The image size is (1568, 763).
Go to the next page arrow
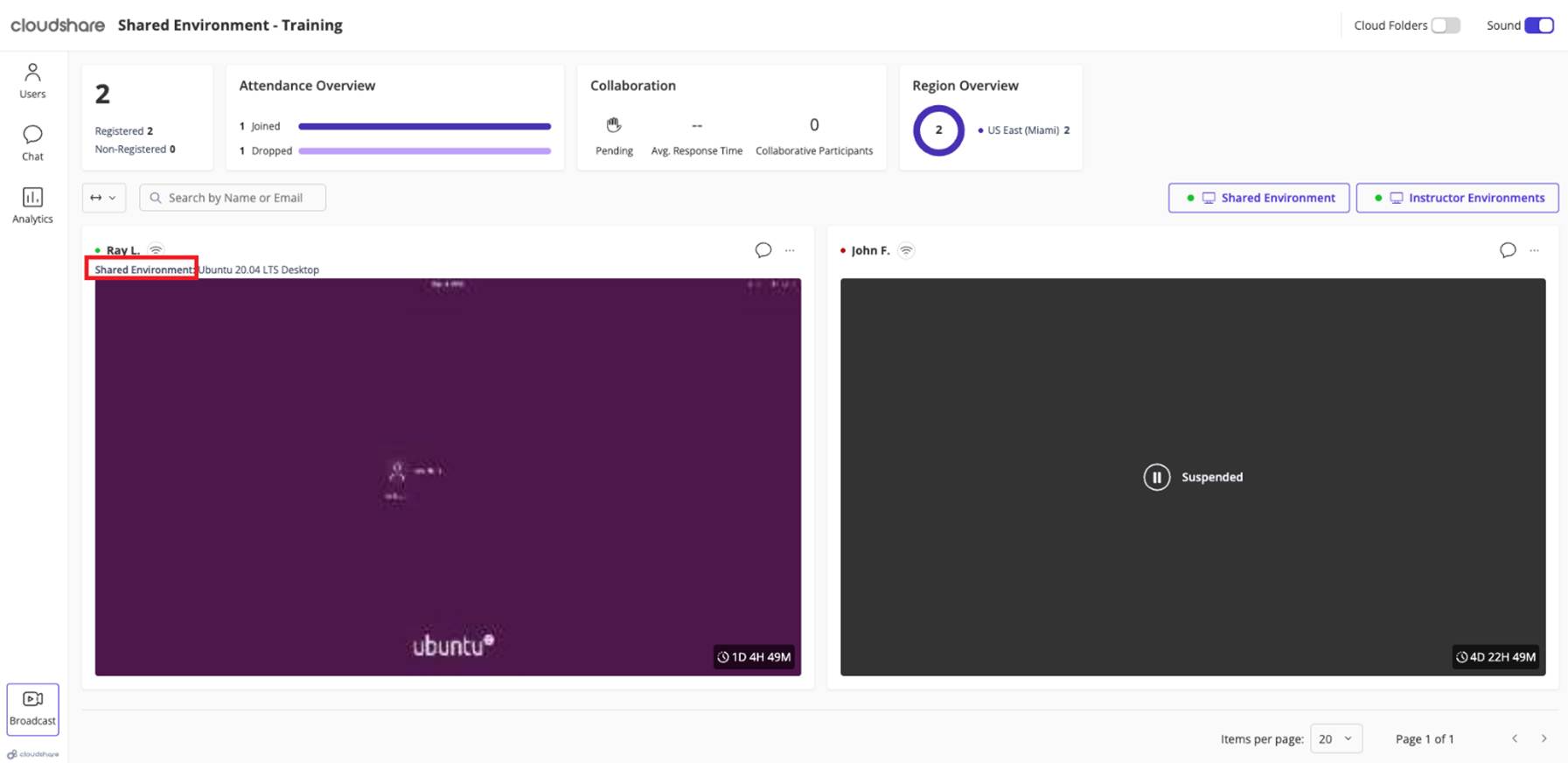(x=1544, y=738)
